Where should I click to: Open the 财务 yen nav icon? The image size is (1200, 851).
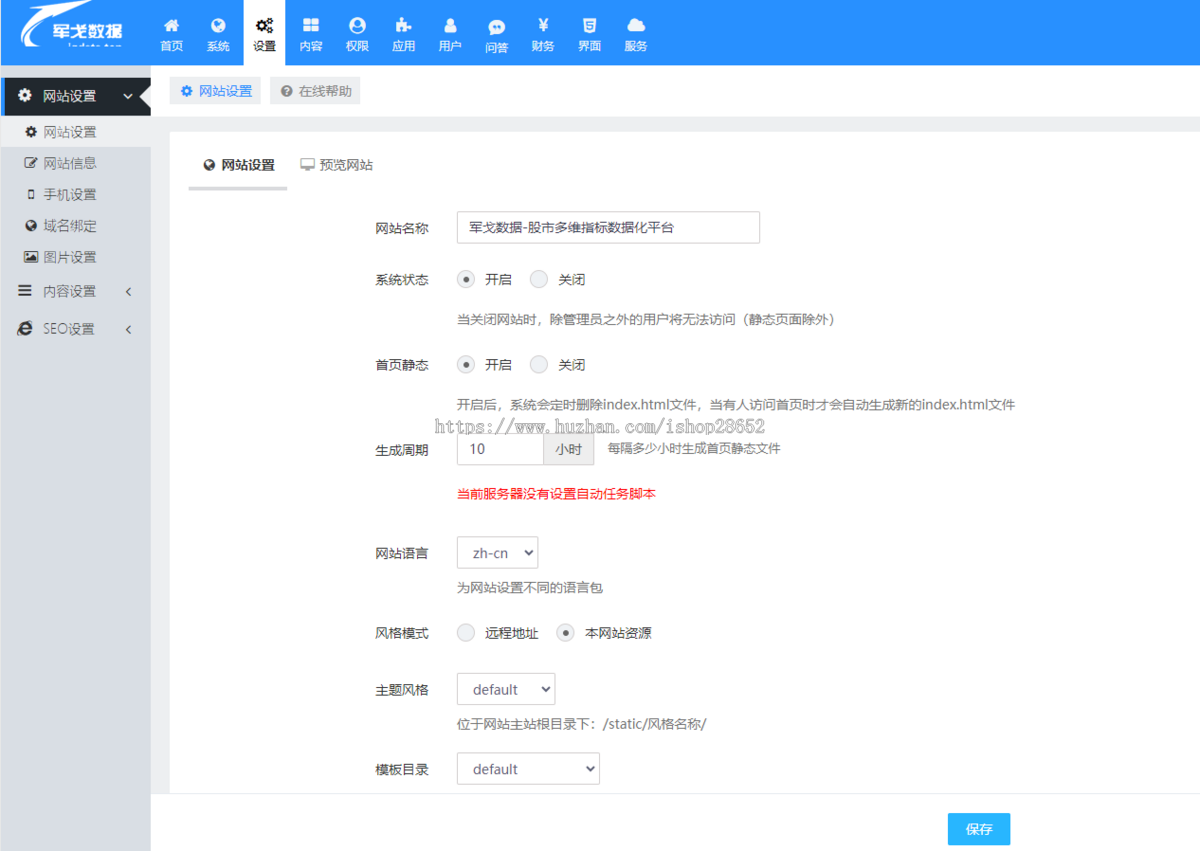pos(543,25)
